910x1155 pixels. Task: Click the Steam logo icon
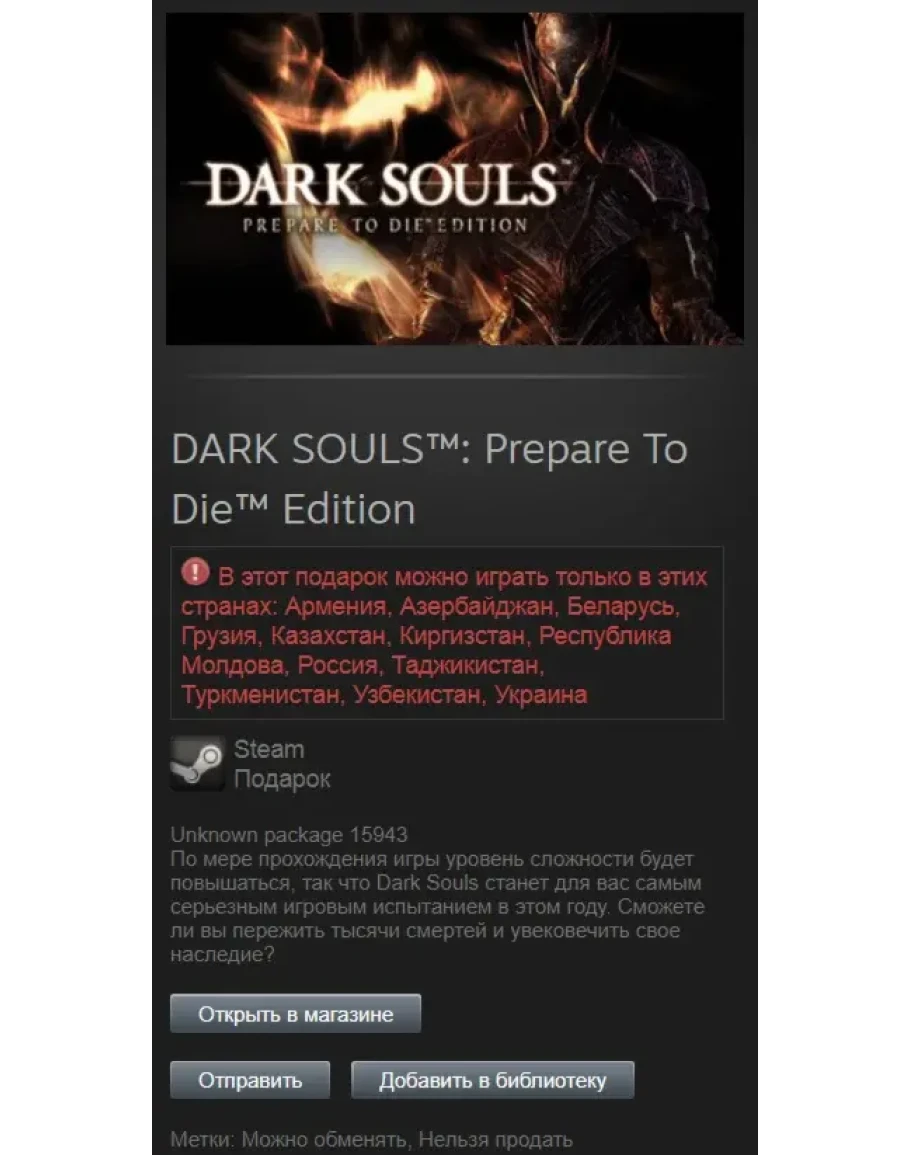pyautogui.click(x=197, y=763)
